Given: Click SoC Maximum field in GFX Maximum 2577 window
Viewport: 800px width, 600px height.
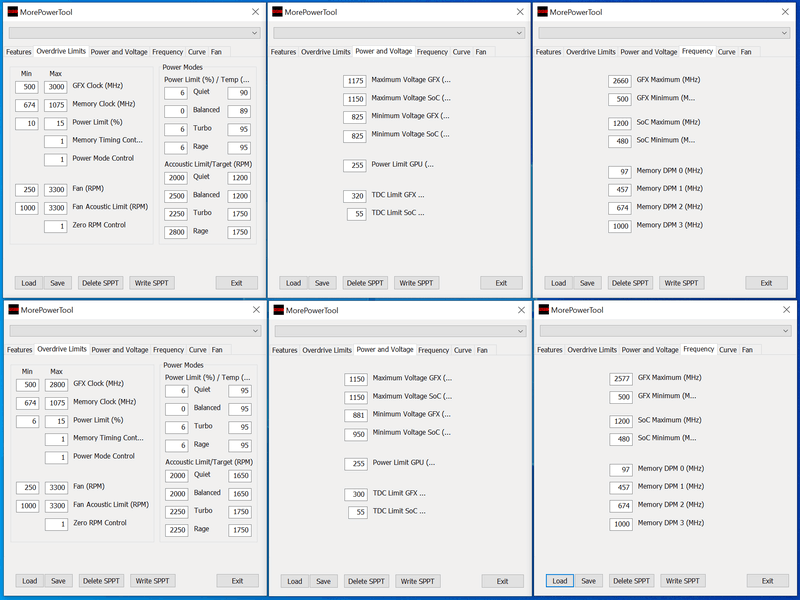Looking at the screenshot, I should (621, 421).
